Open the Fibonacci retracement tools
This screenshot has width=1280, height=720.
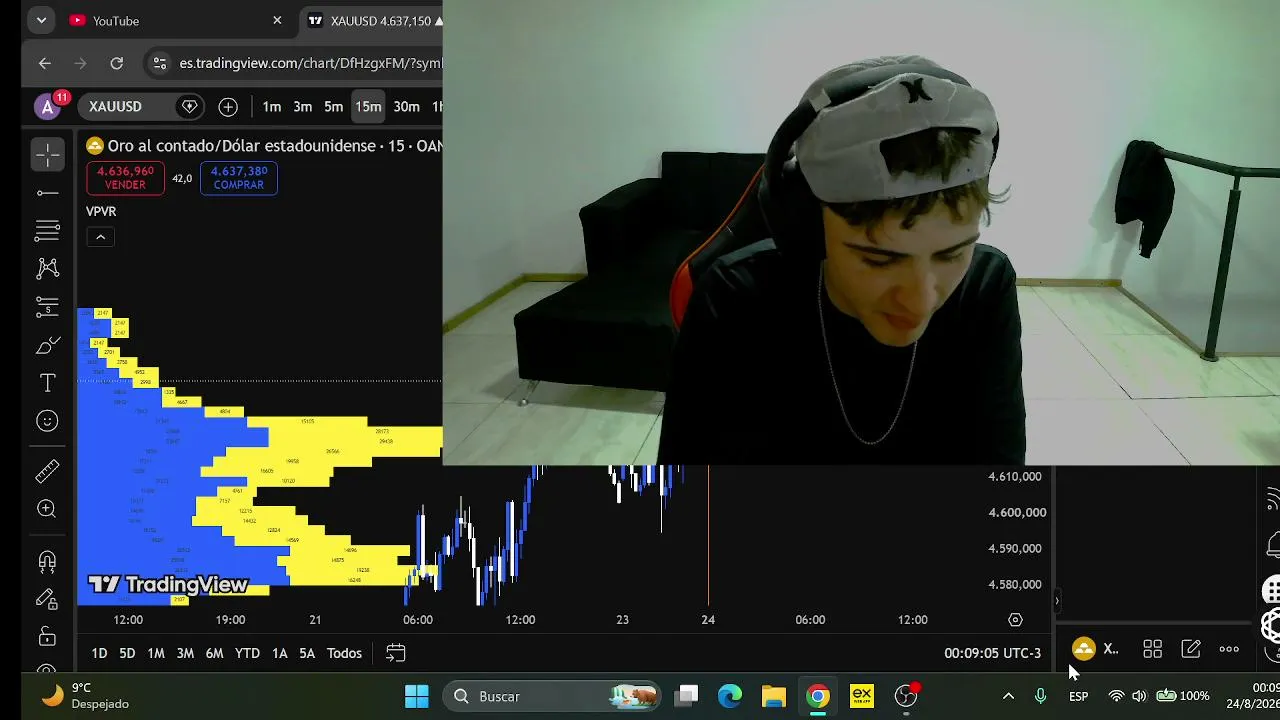47,230
